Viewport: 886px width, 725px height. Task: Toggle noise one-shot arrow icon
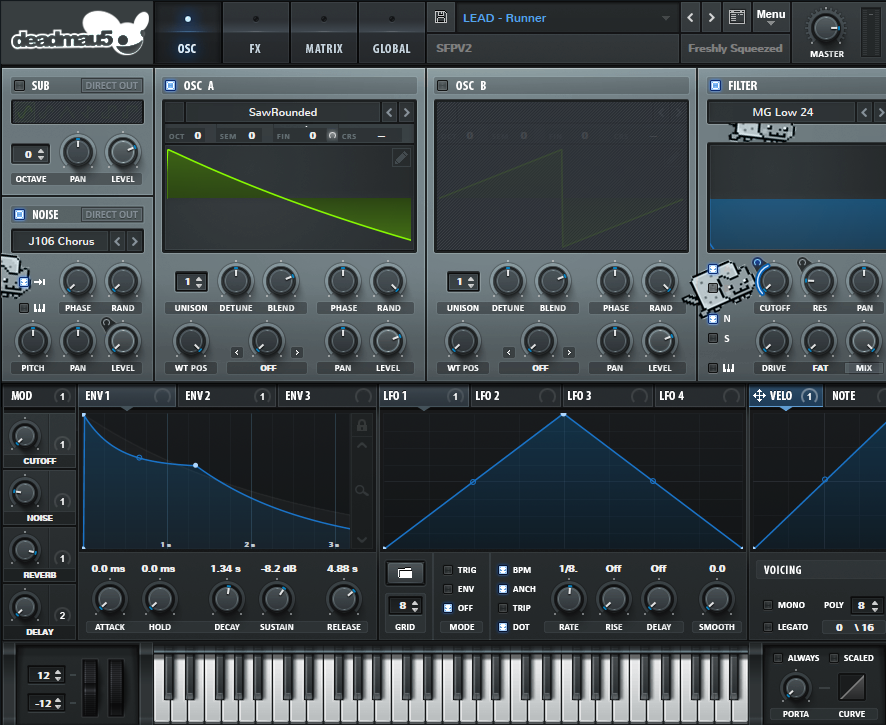[39, 282]
